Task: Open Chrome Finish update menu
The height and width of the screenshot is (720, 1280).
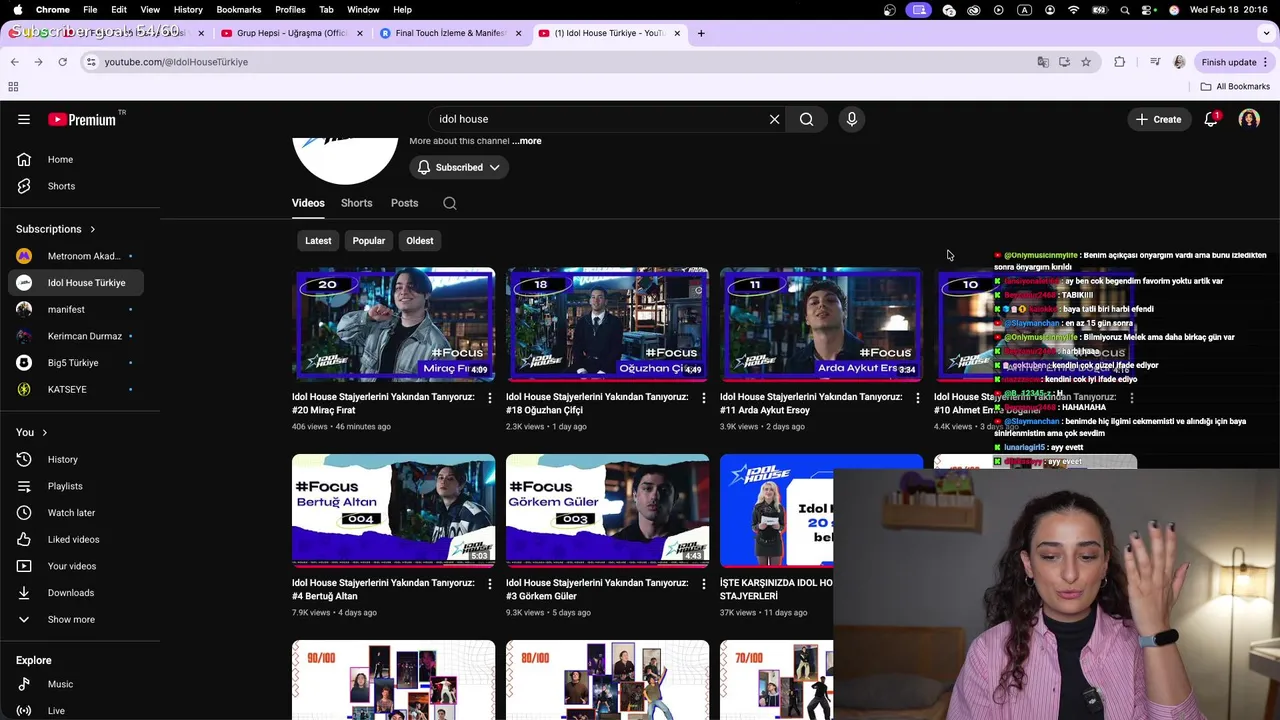Action: tap(1235, 62)
